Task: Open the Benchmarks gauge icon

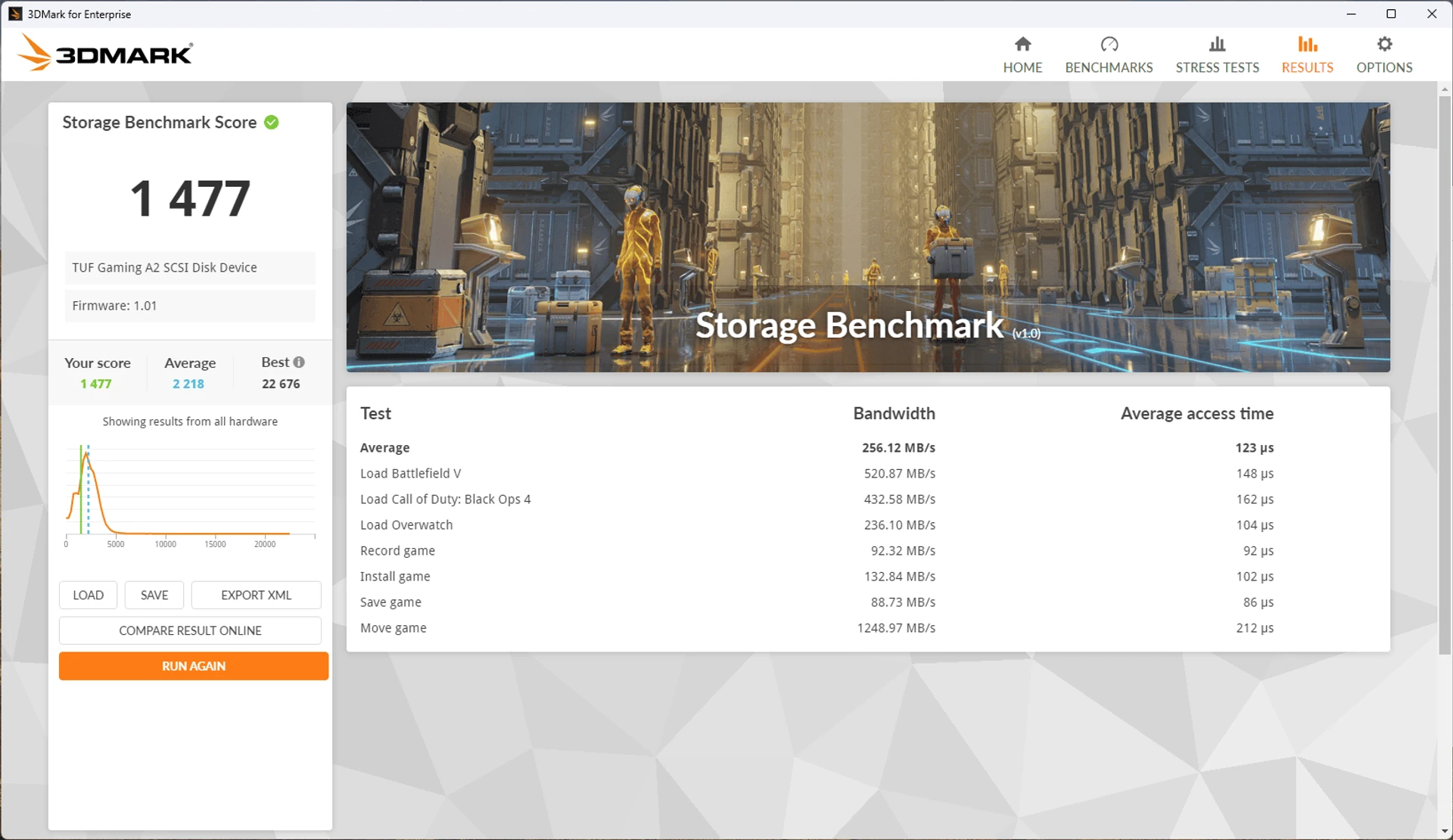Action: coord(1109,44)
